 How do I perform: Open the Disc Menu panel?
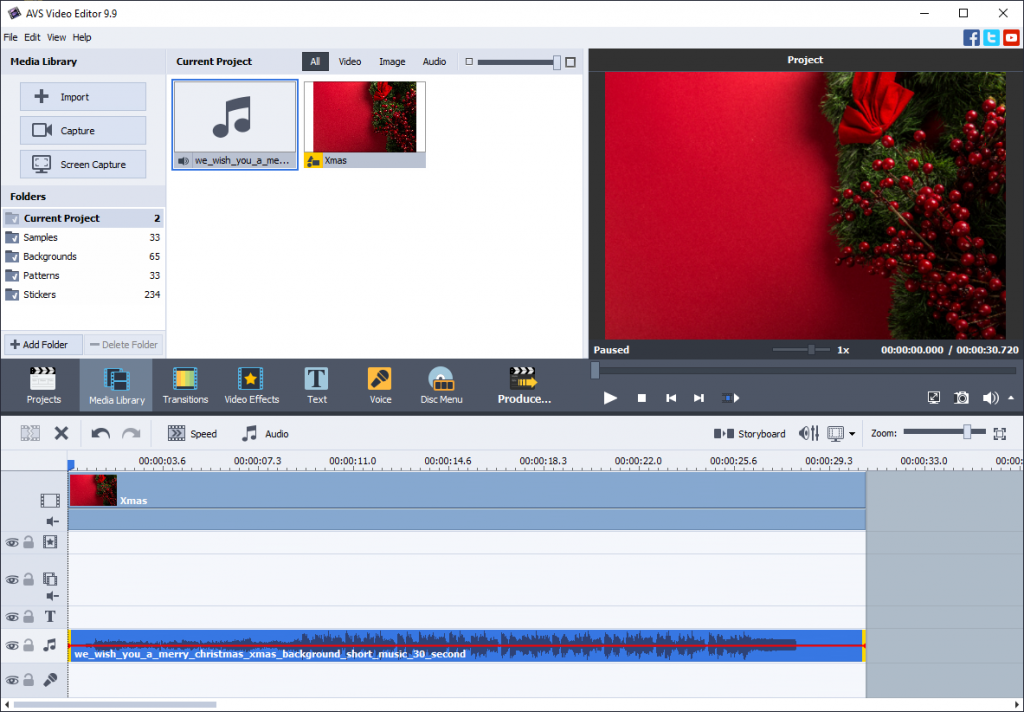pyautogui.click(x=441, y=385)
